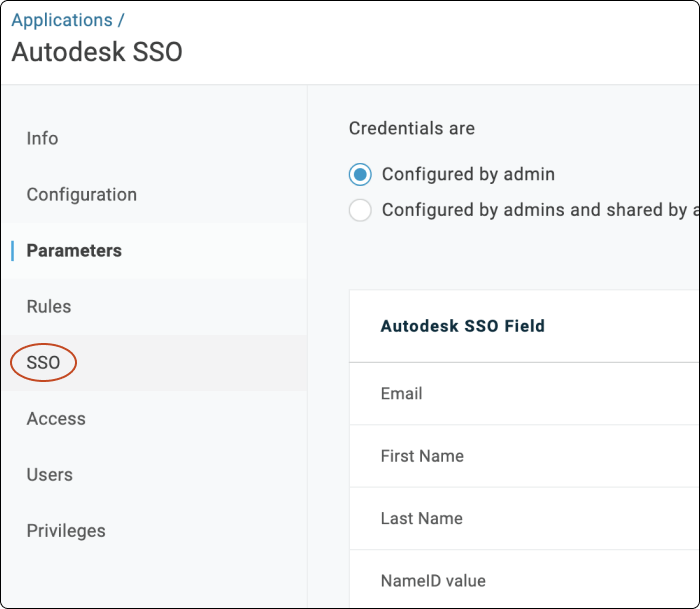Navigate to the Privileges tab

click(x=66, y=531)
